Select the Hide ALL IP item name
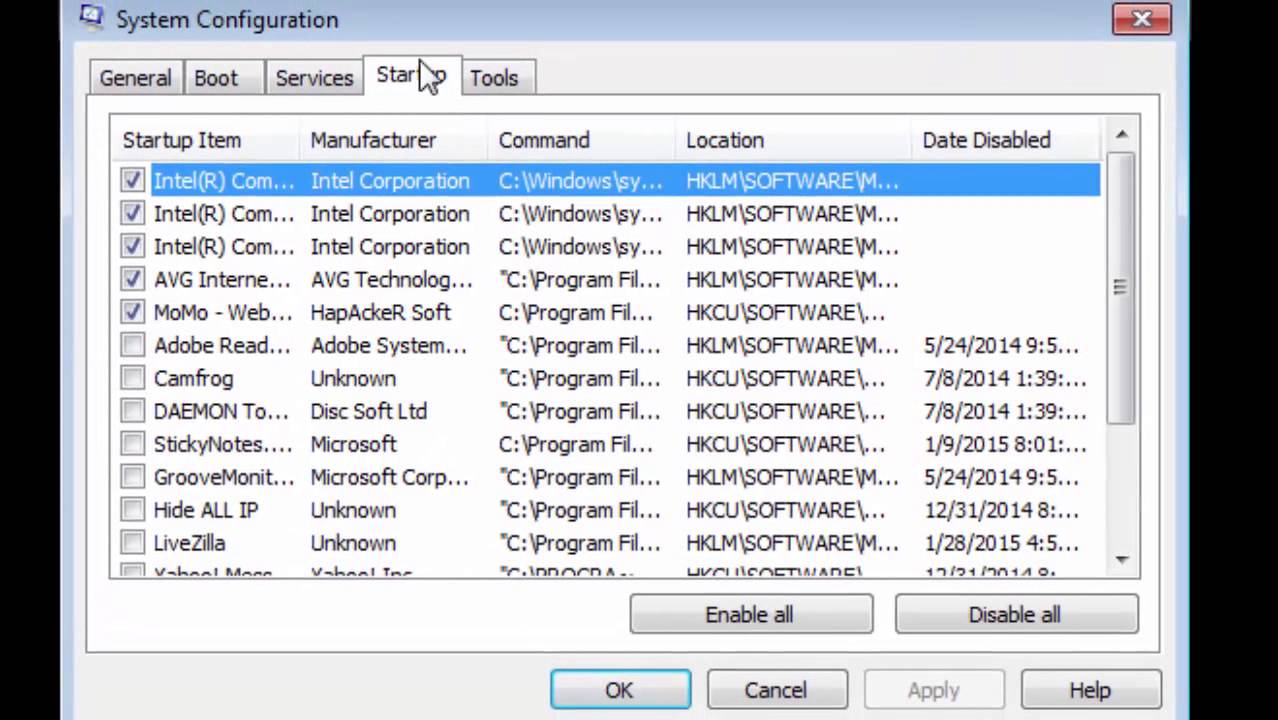The height and width of the screenshot is (720, 1278). point(206,510)
